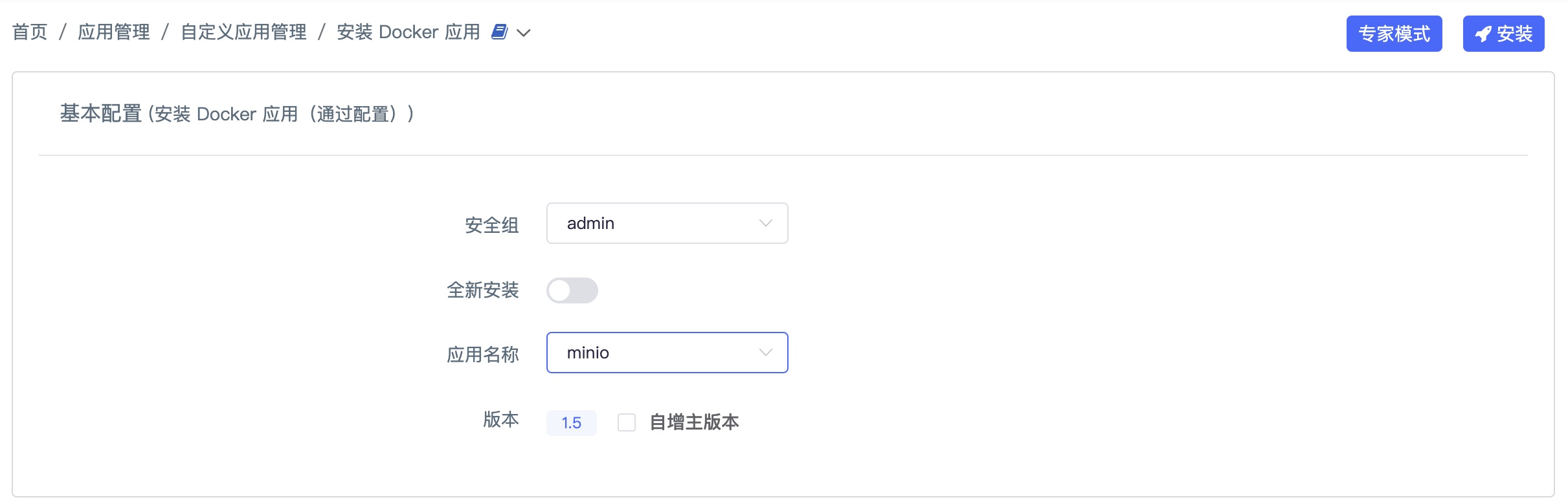Open the book documentation icon in breadcrumb
Screen dimensions: 1568x502
point(499,32)
